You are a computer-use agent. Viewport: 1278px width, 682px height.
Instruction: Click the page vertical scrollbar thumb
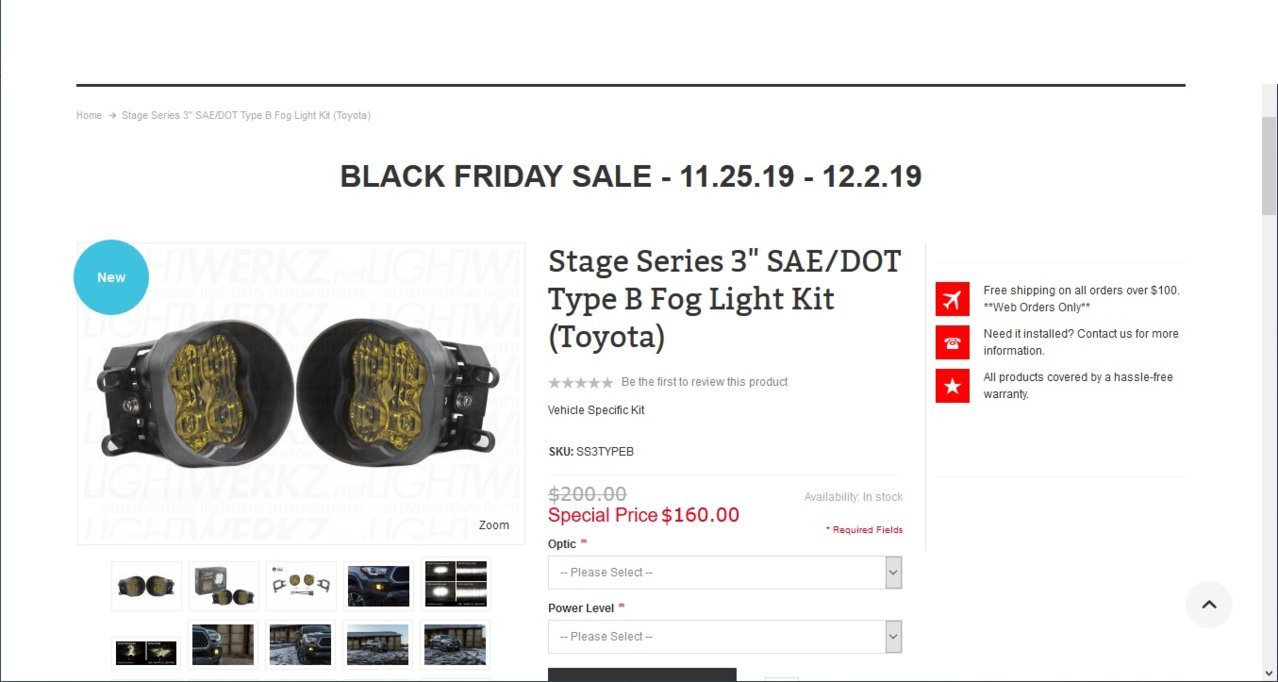click(x=1269, y=165)
